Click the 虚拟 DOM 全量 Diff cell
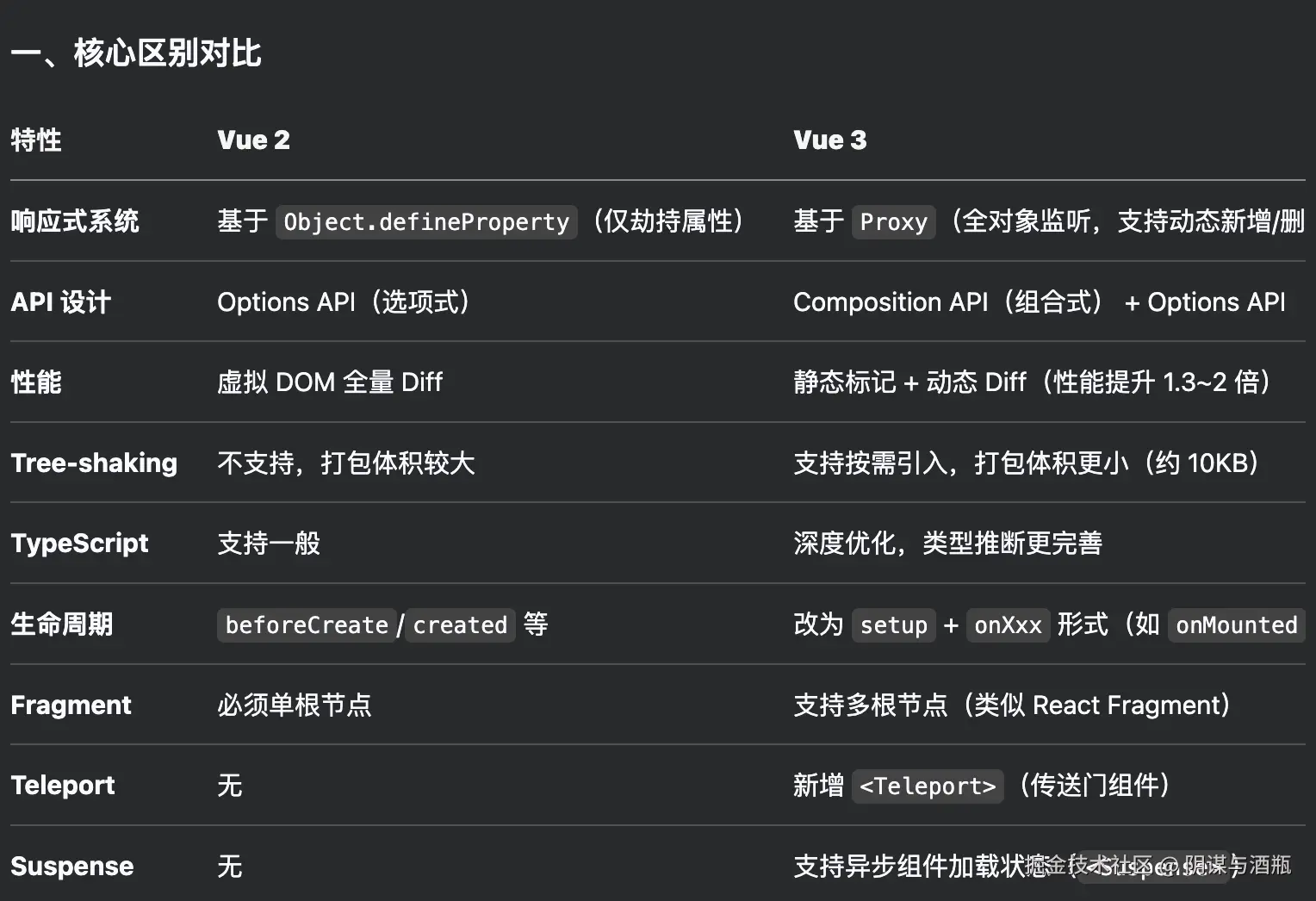This screenshot has height=901, width=1316. [x=330, y=382]
